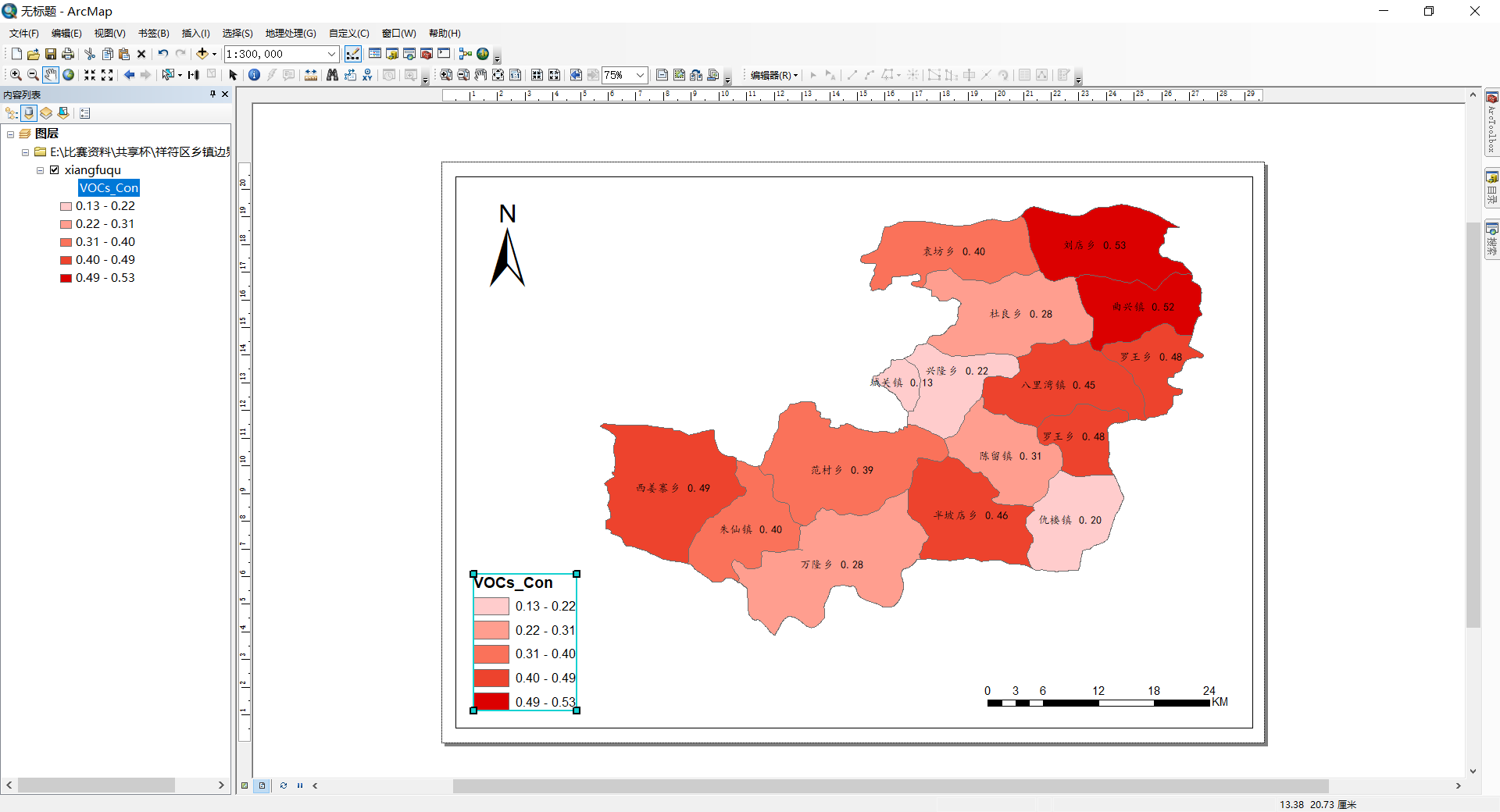Open the Python window
Screen dimensions: 1500x812
443,54
